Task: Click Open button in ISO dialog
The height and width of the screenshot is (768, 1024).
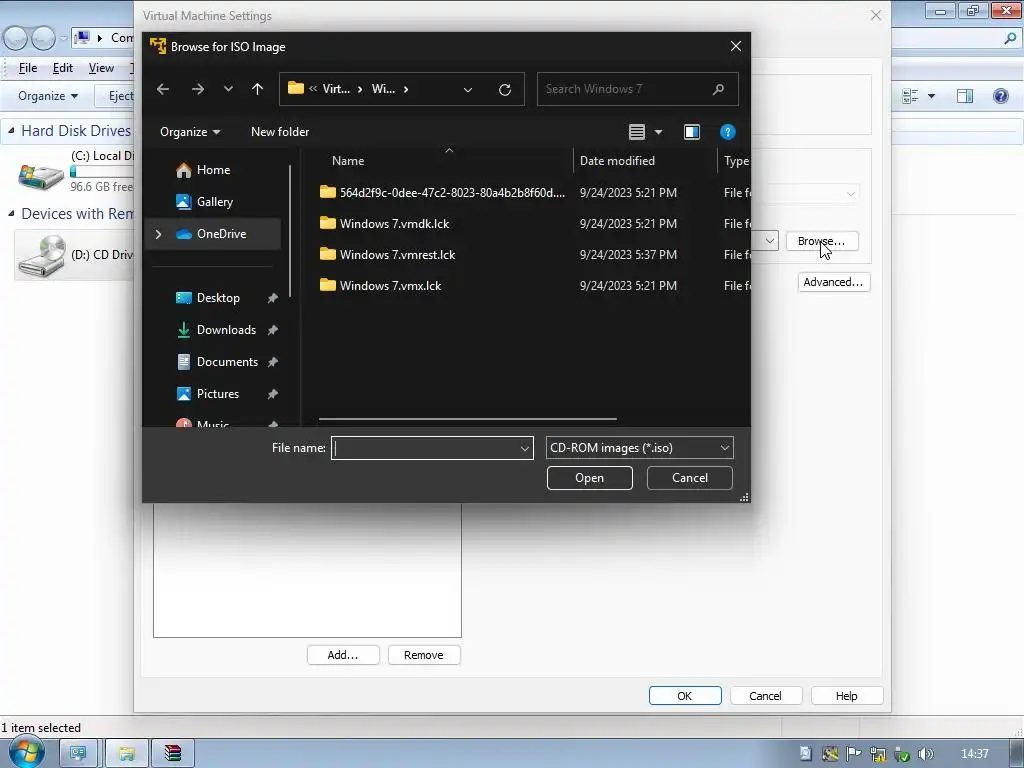Action: [590, 478]
